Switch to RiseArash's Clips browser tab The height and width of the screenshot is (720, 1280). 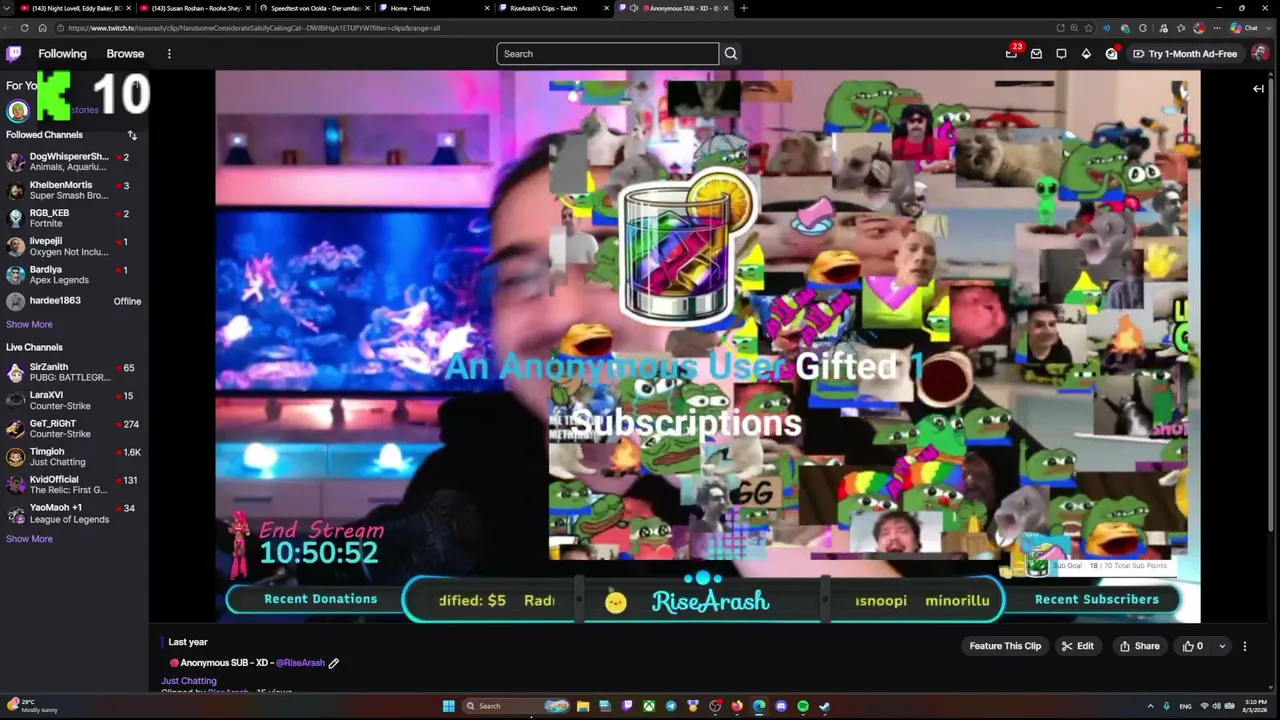click(553, 8)
